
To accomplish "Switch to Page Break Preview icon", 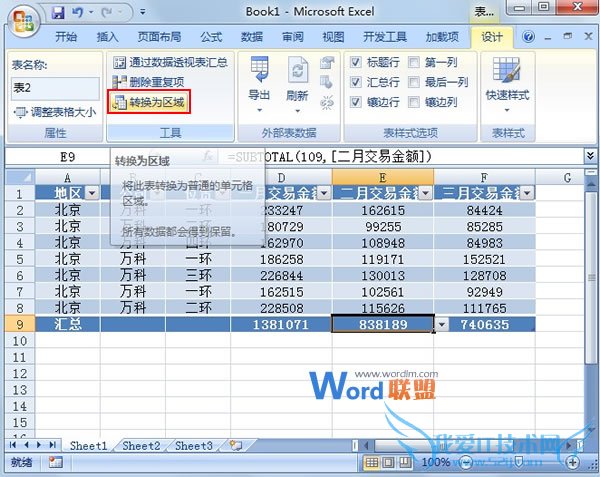I will tap(404, 462).
